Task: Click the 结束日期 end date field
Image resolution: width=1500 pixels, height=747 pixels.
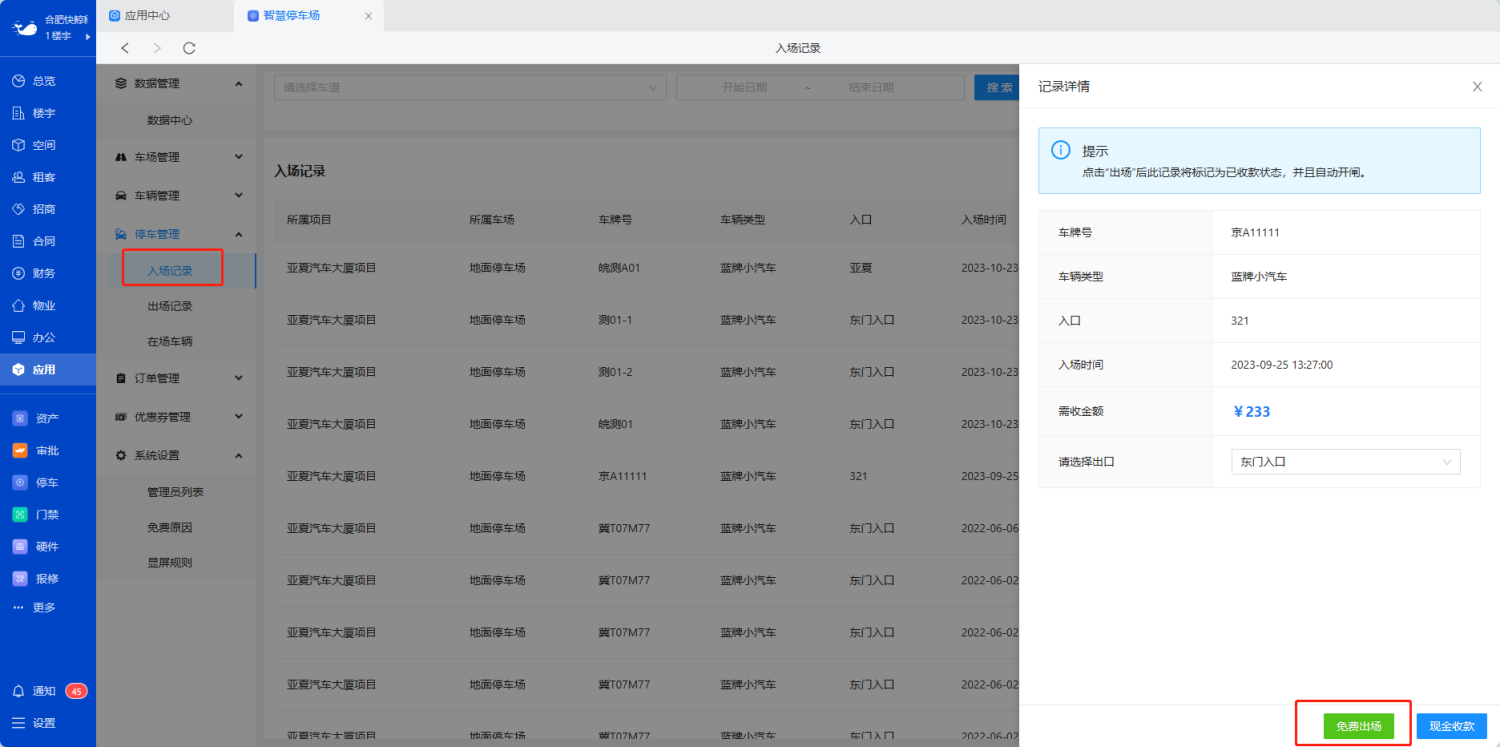Action: pyautogui.click(x=871, y=88)
